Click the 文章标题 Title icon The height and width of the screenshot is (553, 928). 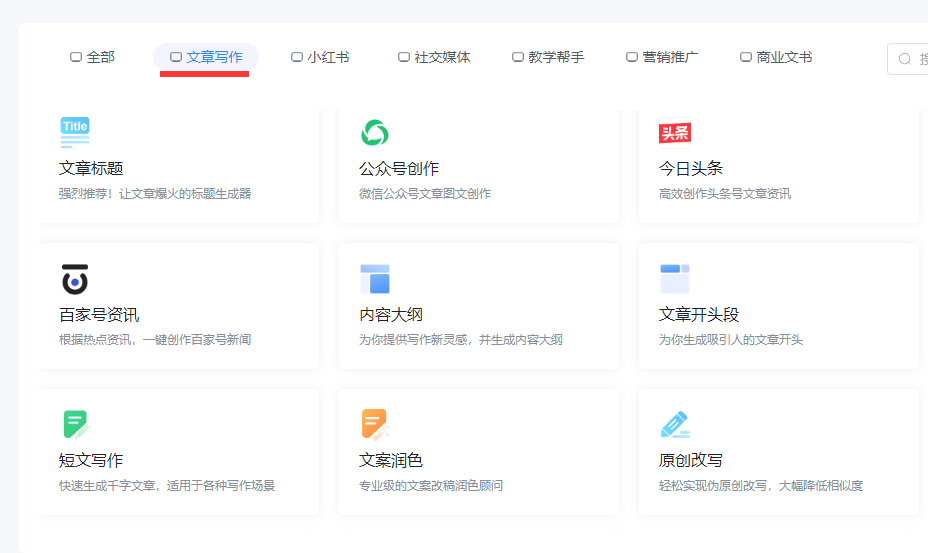[x=75, y=133]
